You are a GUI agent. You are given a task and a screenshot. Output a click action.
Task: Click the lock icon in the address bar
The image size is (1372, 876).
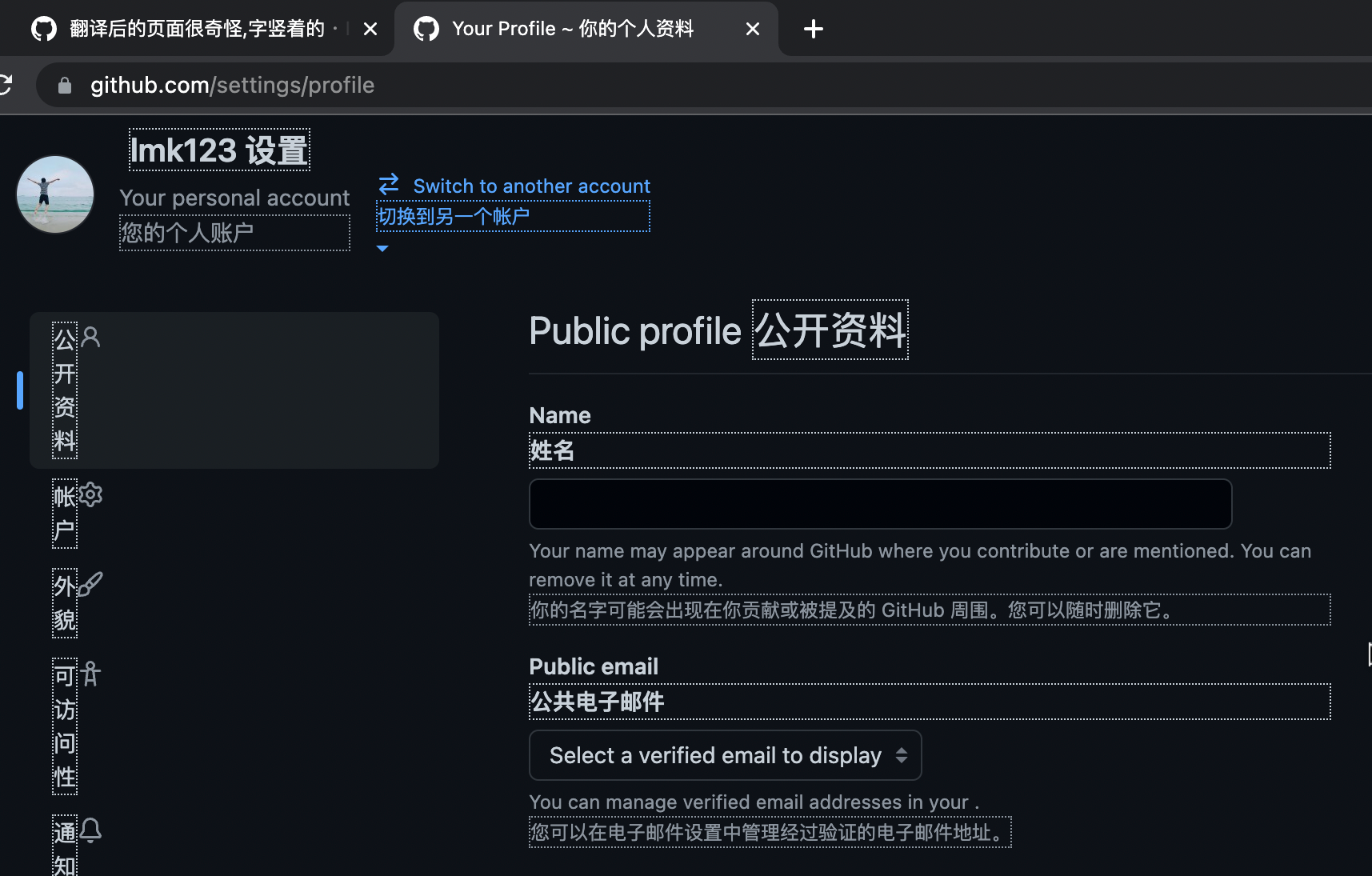pos(63,85)
